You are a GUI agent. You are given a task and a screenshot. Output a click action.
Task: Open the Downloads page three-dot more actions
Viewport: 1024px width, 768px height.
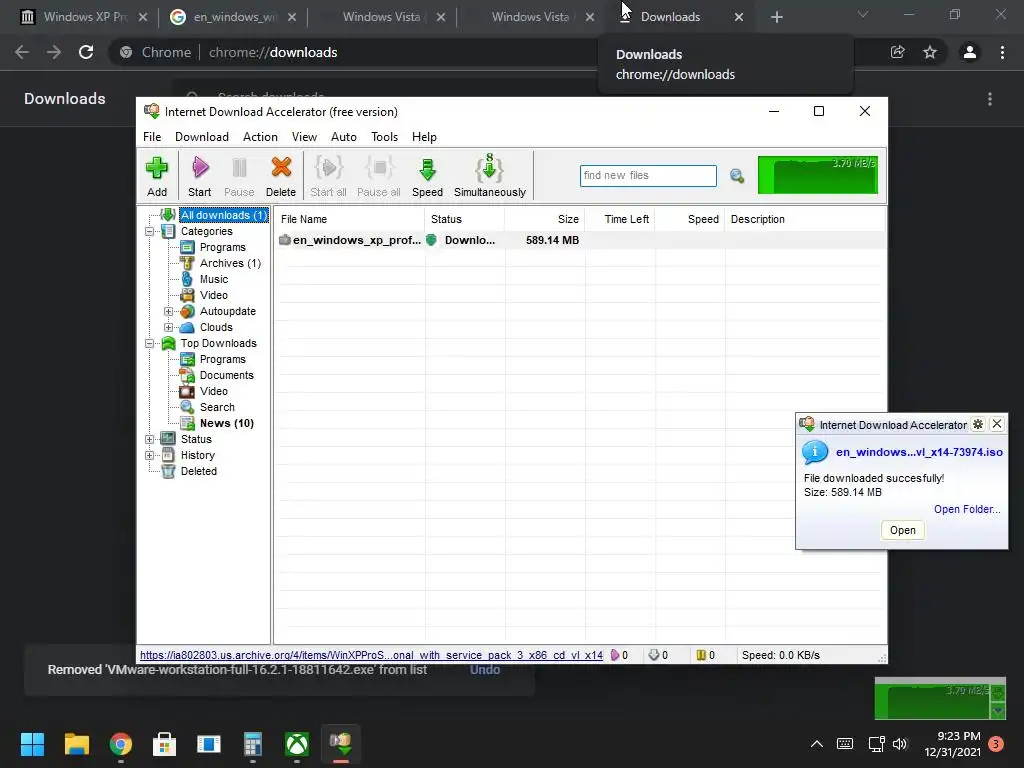[x=990, y=99]
